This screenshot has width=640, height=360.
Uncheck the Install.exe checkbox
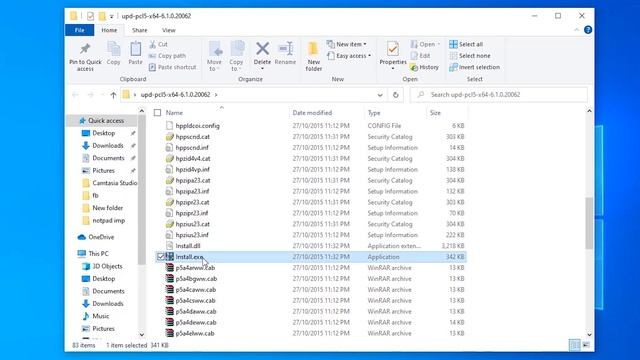click(x=160, y=257)
